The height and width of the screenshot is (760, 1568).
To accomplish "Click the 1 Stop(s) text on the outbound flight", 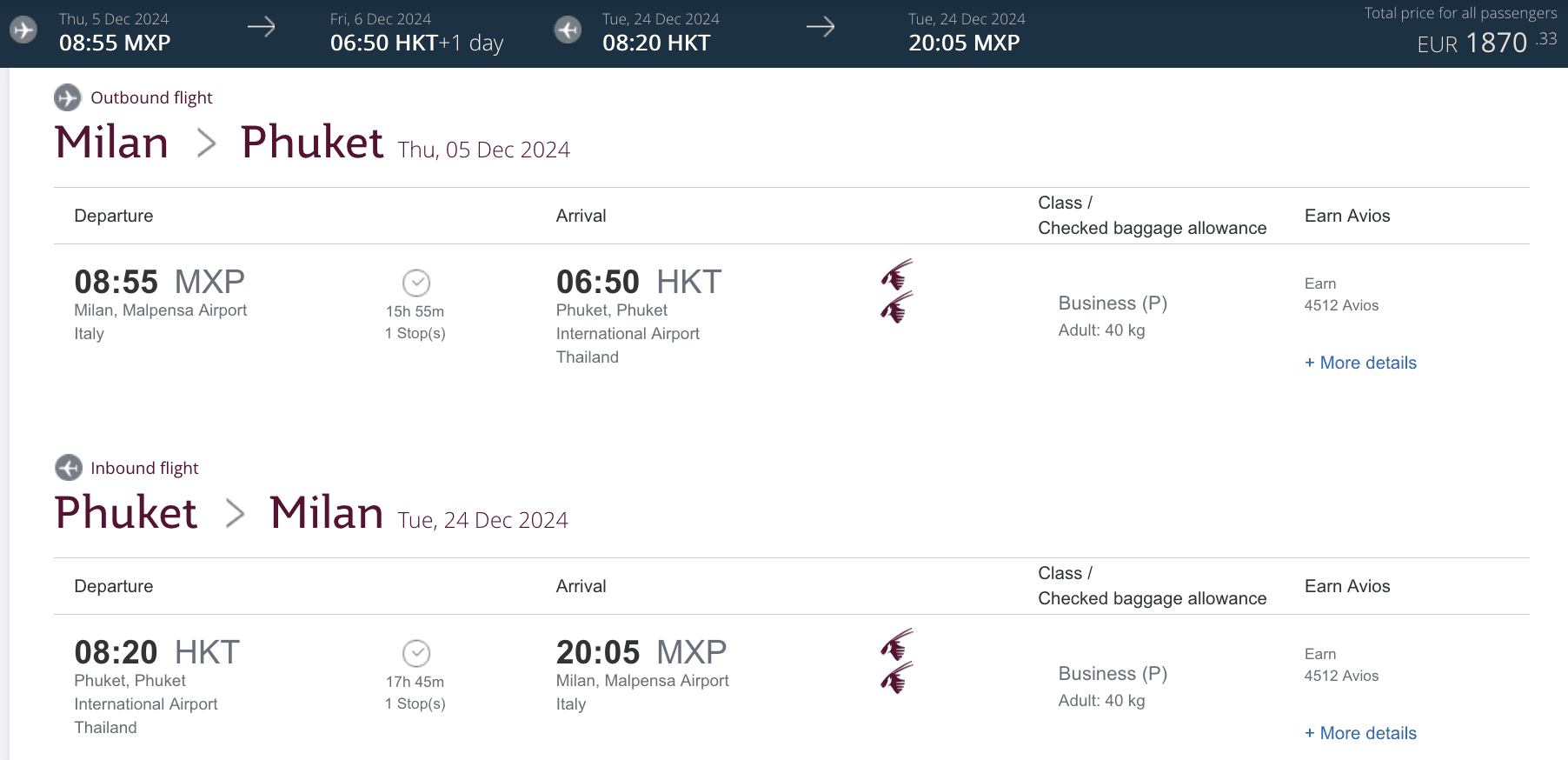I will [x=415, y=333].
